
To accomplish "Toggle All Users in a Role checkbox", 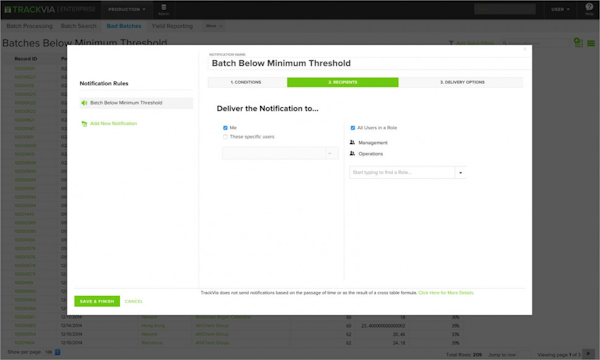I will point(353,128).
